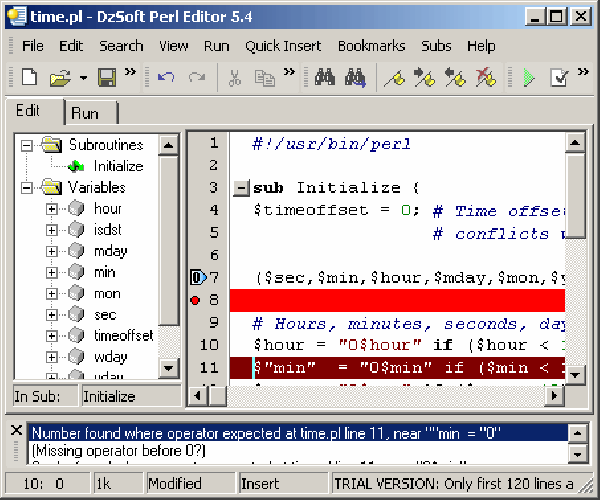Click the green Run script icon

[529, 77]
